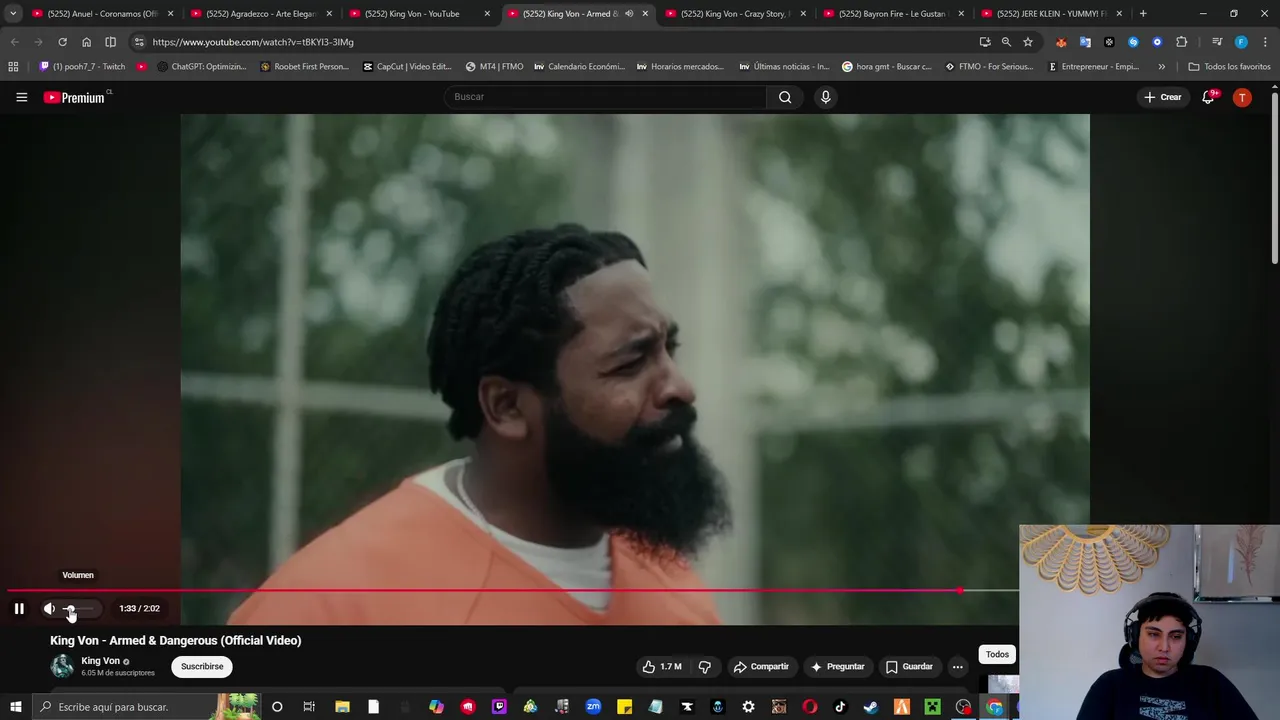Subscribe with Suscribirse button
Screen dimensions: 1280x720
tap(202, 666)
